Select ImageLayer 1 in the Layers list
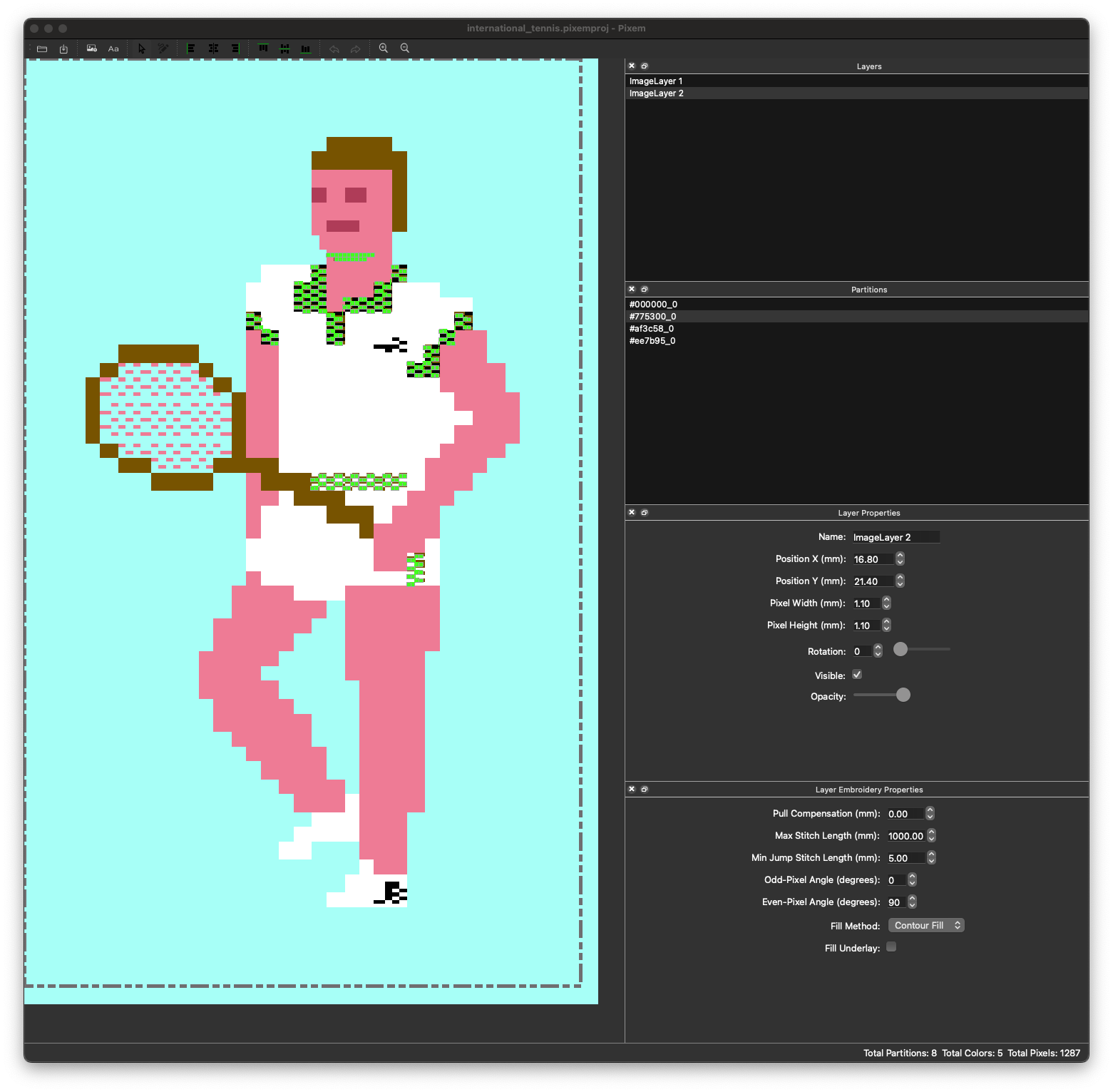 [x=656, y=81]
